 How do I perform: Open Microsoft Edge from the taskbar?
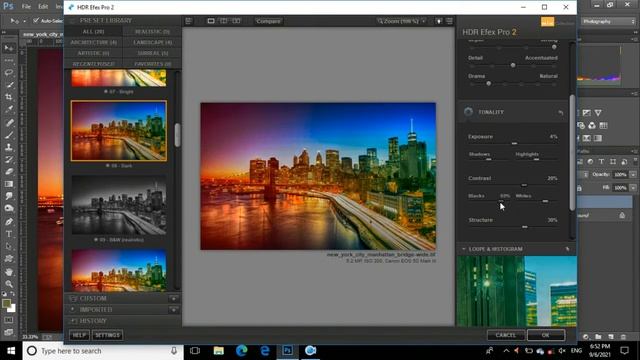tap(242, 351)
